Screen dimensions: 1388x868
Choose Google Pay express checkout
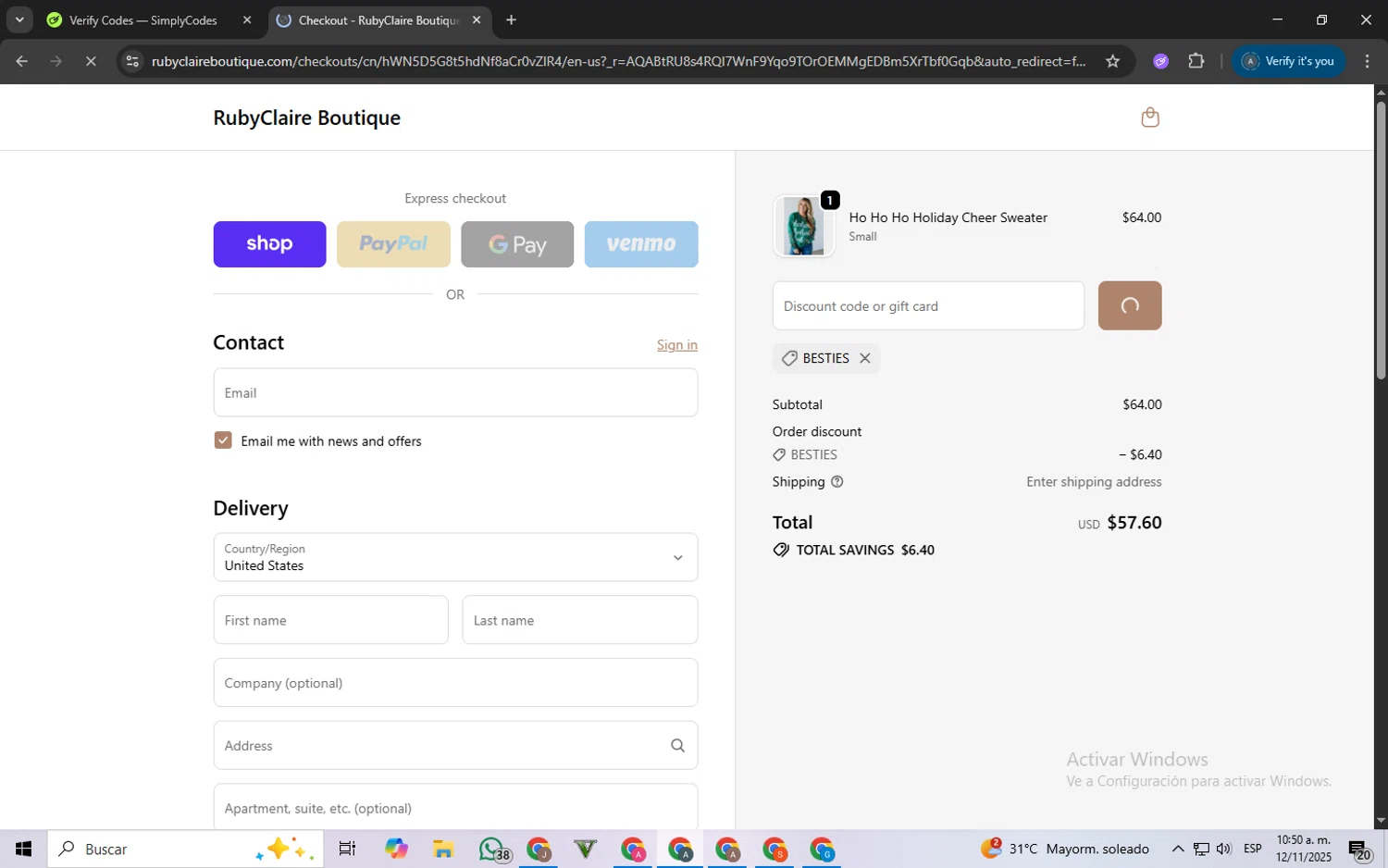517,244
